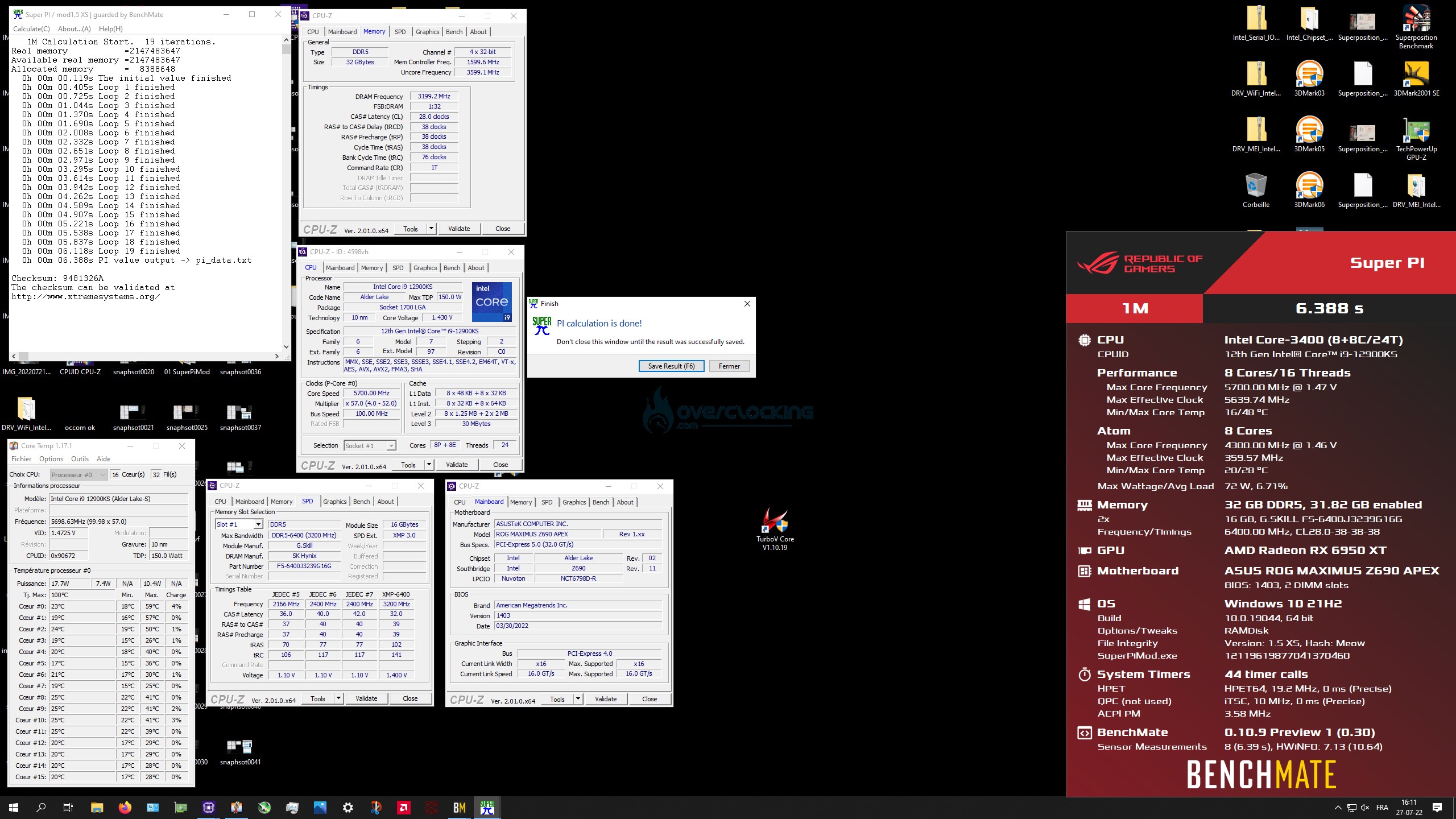Click the Core Speed 5700.00 MHz field
The height and width of the screenshot is (819, 1456).
pos(372,393)
